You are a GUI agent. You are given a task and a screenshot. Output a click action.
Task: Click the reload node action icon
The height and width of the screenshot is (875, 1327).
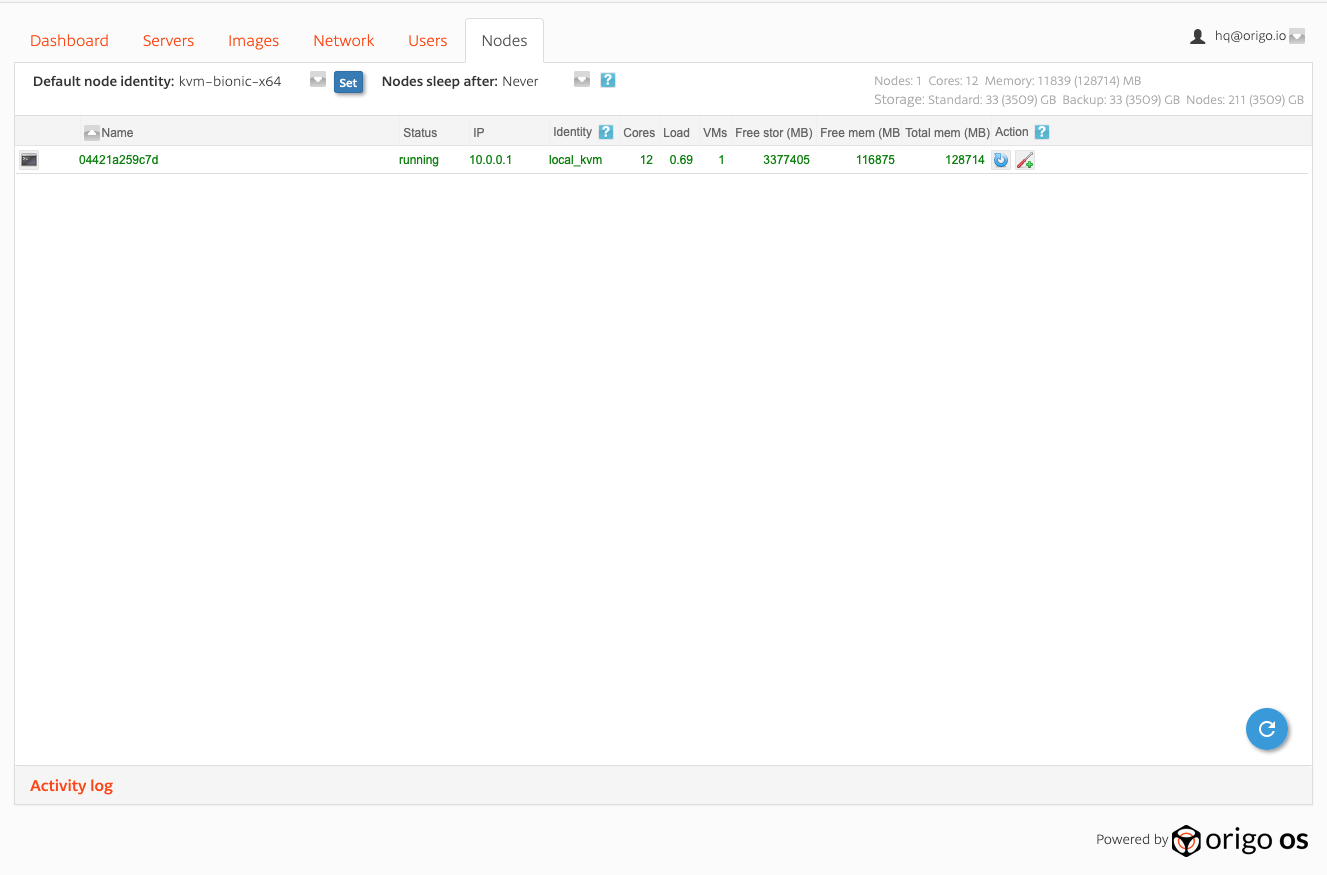(1001, 160)
